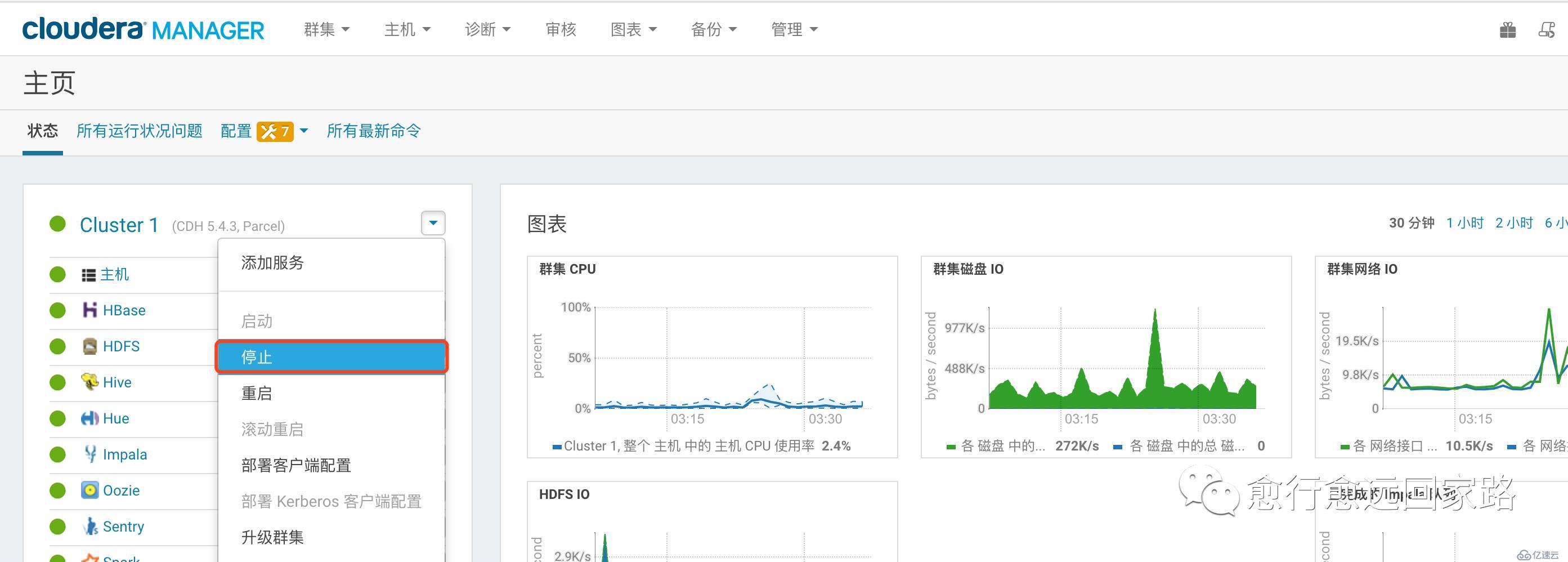Expand the 配置 tab dropdown caret
1568x562 pixels.
click(x=304, y=131)
